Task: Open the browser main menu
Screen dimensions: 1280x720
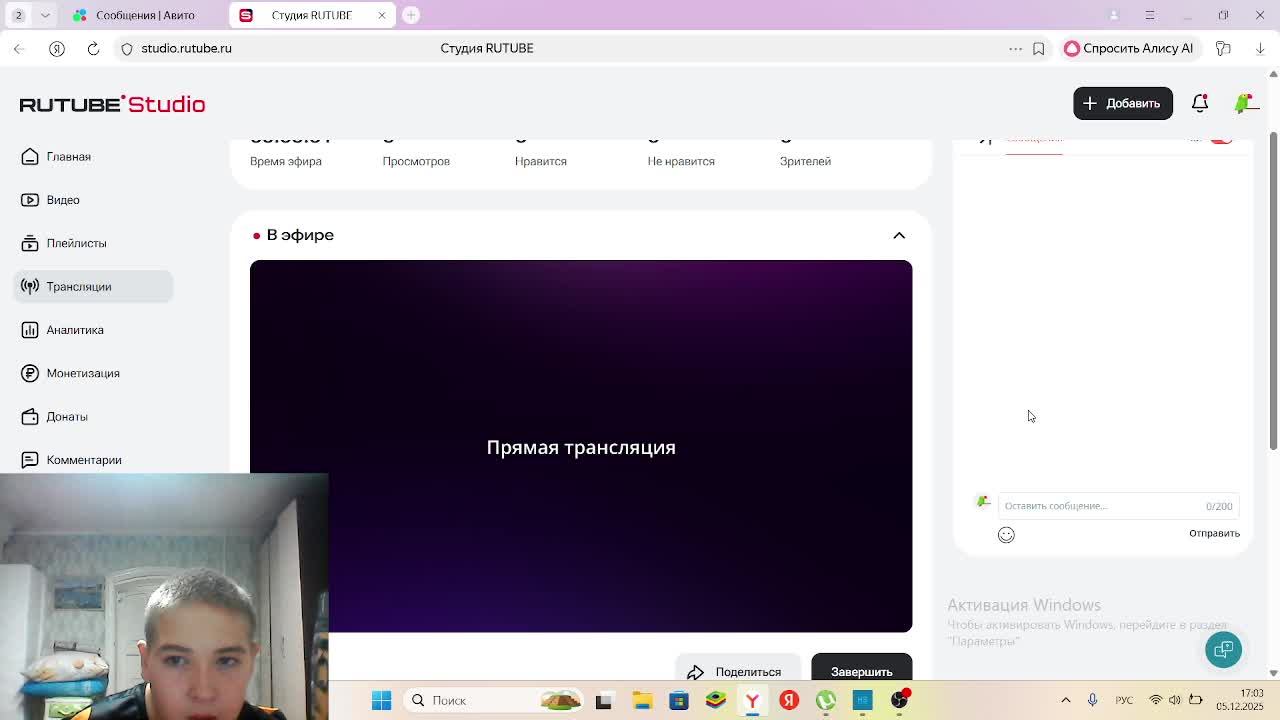Action: click(1150, 15)
